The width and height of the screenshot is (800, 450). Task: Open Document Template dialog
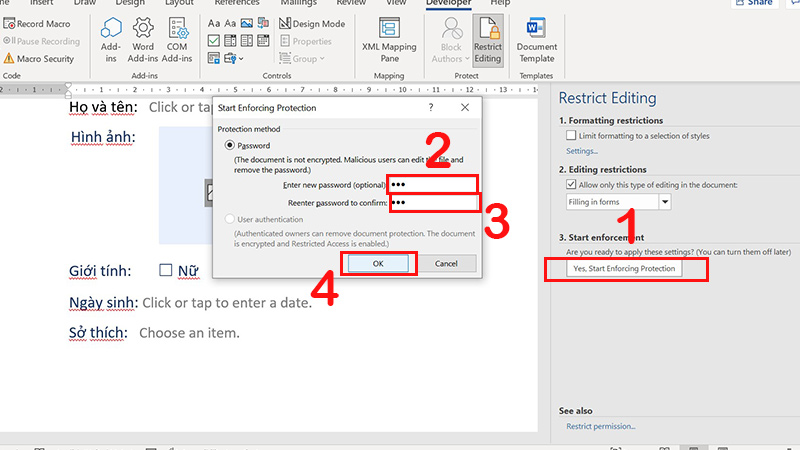click(537, 40)
